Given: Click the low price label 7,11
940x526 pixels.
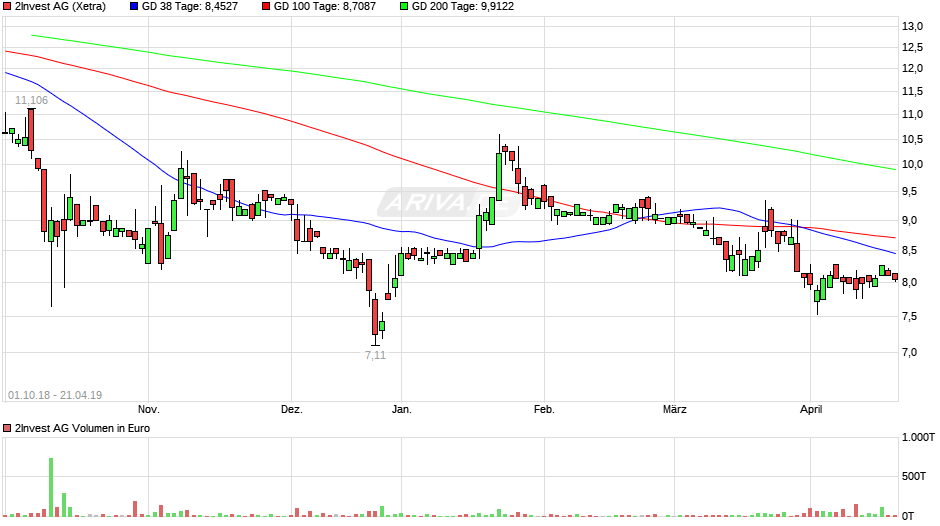Looking at the screenshot, I should point(375,355).
